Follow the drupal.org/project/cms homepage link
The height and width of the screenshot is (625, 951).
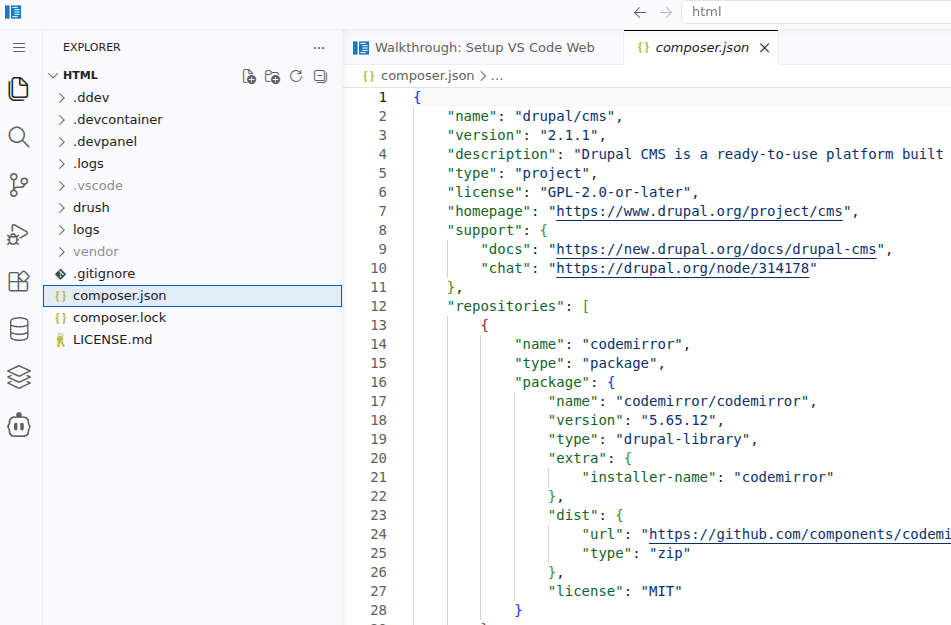699,211
